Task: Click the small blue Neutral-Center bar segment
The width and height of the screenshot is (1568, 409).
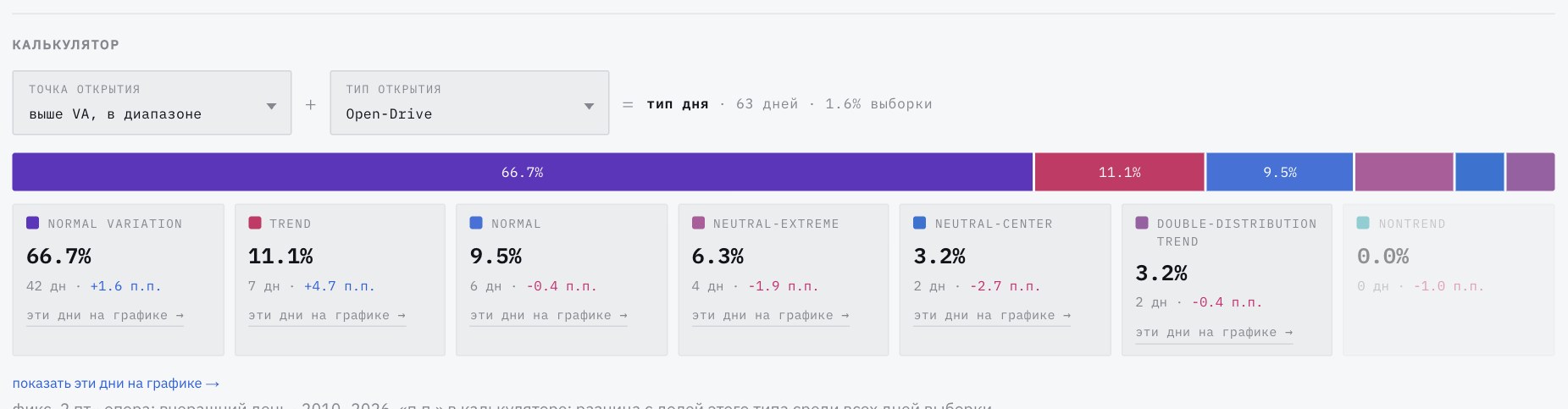Action: point(1480,172)
